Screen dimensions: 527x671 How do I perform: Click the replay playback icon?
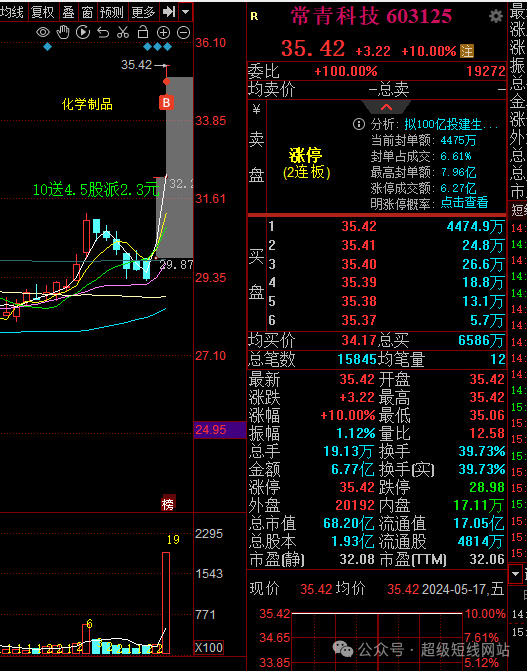pyautogui.click(x=83, y=33)
